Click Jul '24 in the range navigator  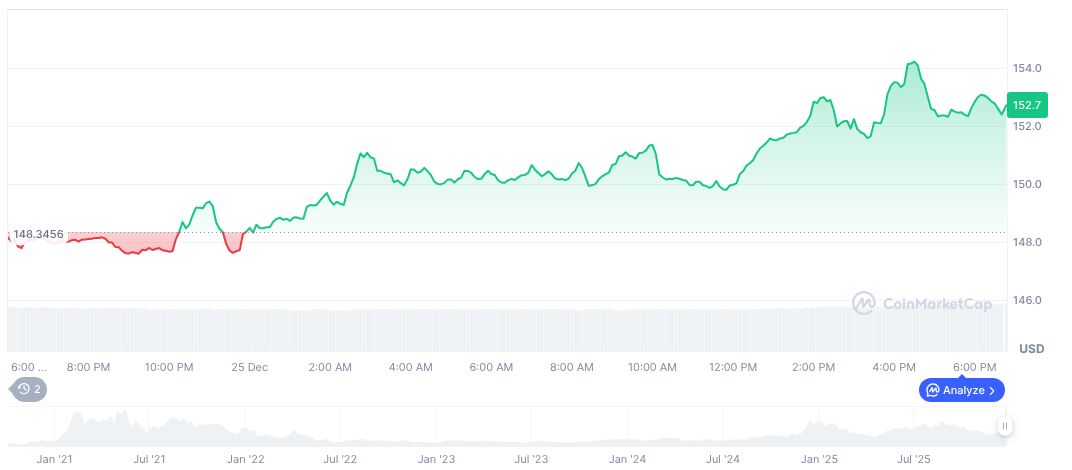point(722,459)
